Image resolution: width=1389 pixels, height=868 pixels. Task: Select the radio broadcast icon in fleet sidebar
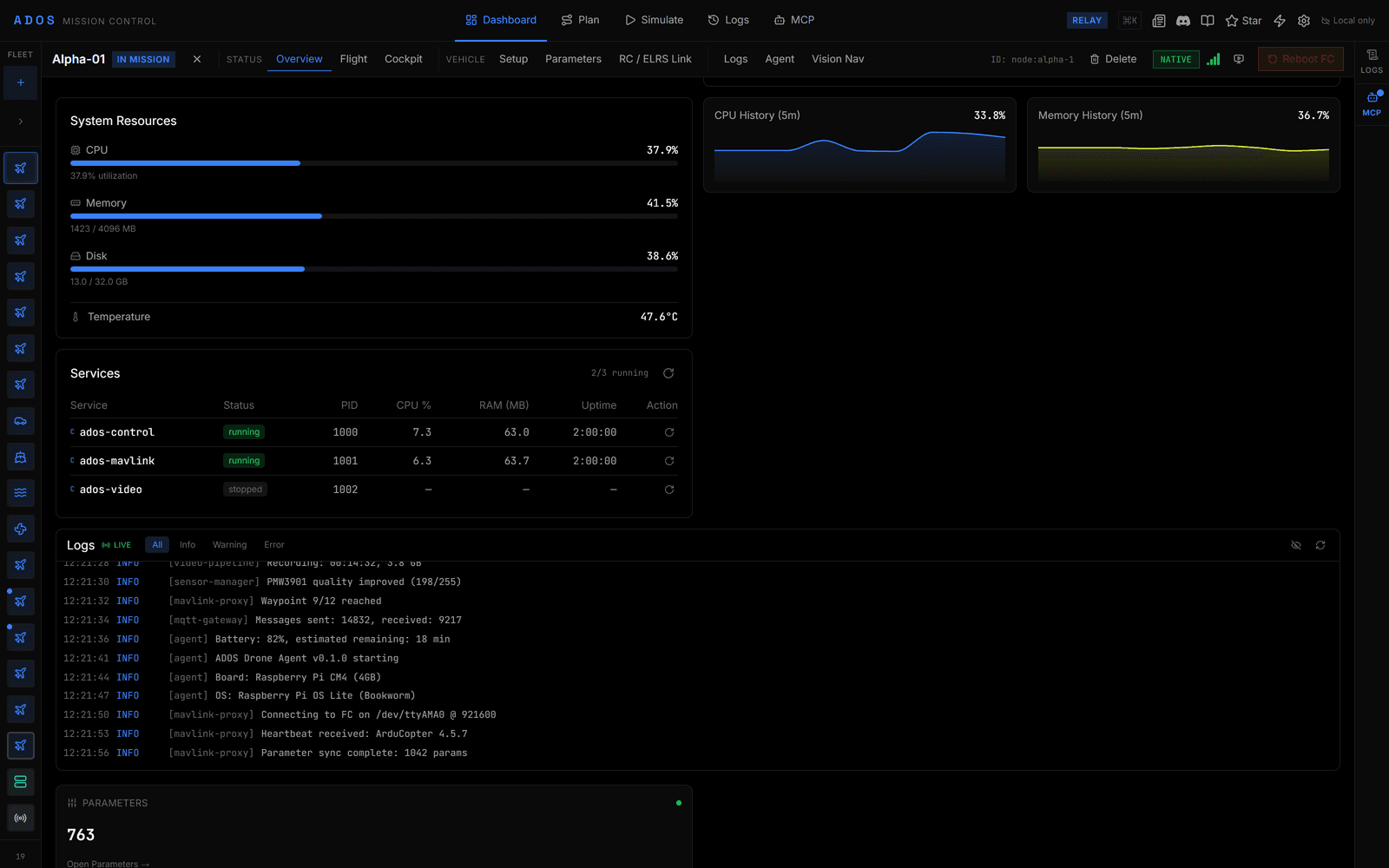point(20,818)
